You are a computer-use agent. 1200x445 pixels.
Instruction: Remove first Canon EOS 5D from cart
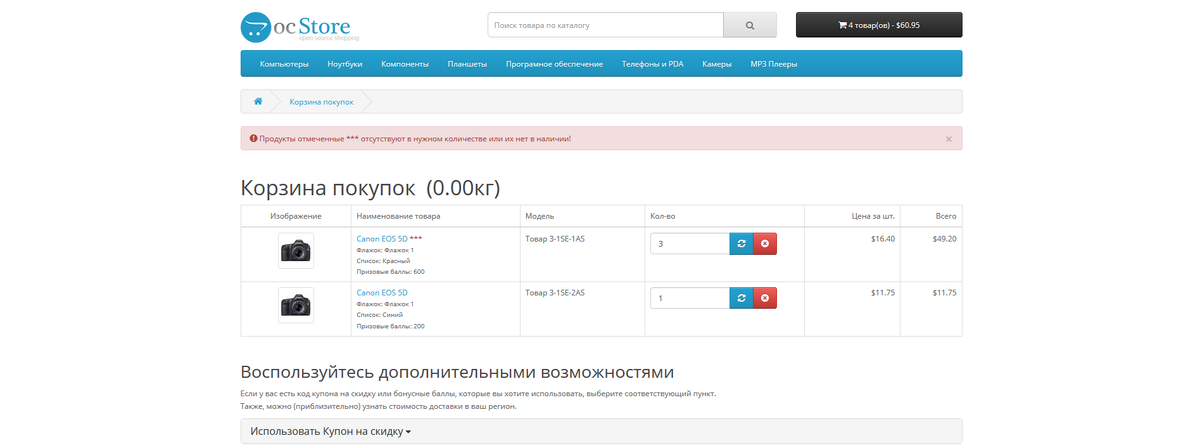point(764,244)
